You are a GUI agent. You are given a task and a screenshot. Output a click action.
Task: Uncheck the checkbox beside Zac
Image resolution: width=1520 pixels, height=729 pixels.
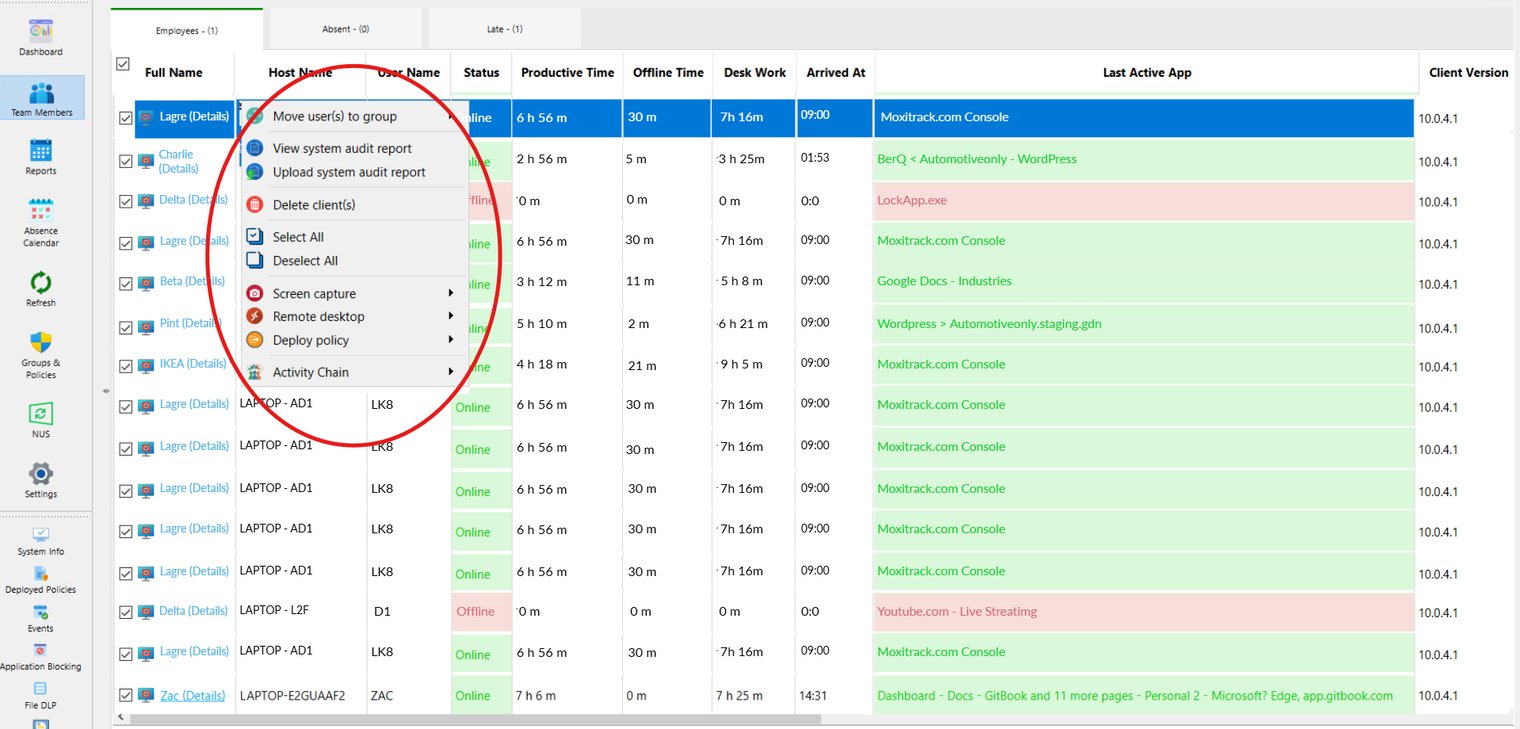(126, 696)
